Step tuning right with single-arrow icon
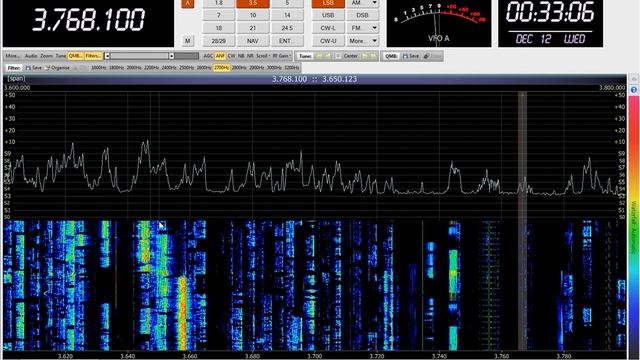 (365, 56)
